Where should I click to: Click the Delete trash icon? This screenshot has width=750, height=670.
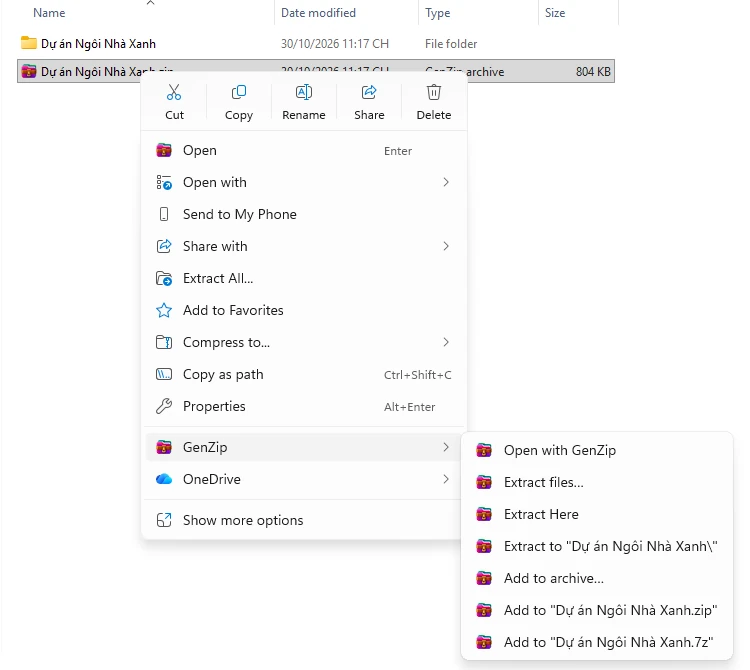point(434,92)
